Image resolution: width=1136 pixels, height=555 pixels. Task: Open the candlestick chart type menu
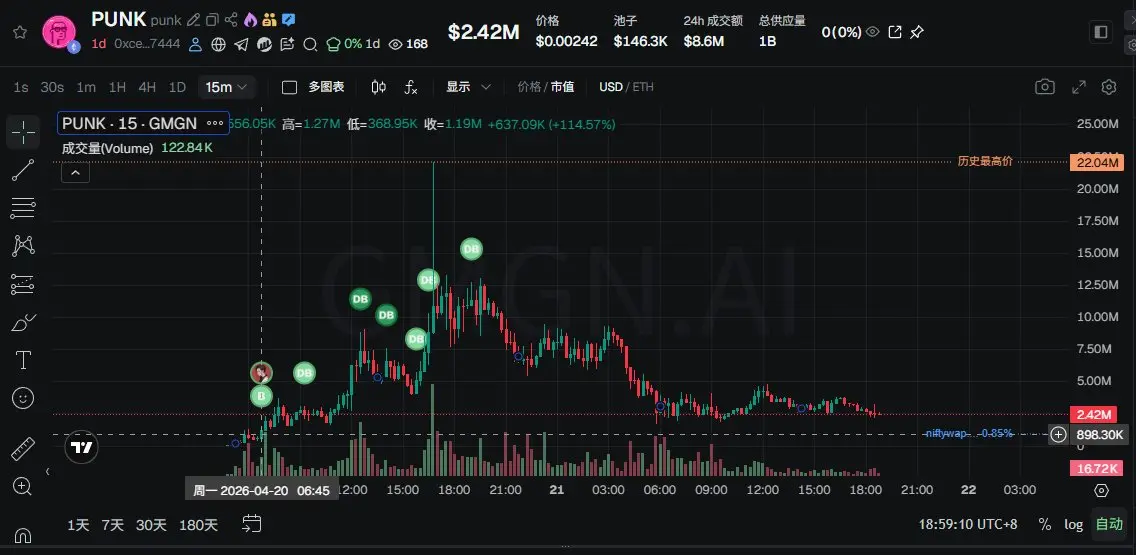point(378,88)
